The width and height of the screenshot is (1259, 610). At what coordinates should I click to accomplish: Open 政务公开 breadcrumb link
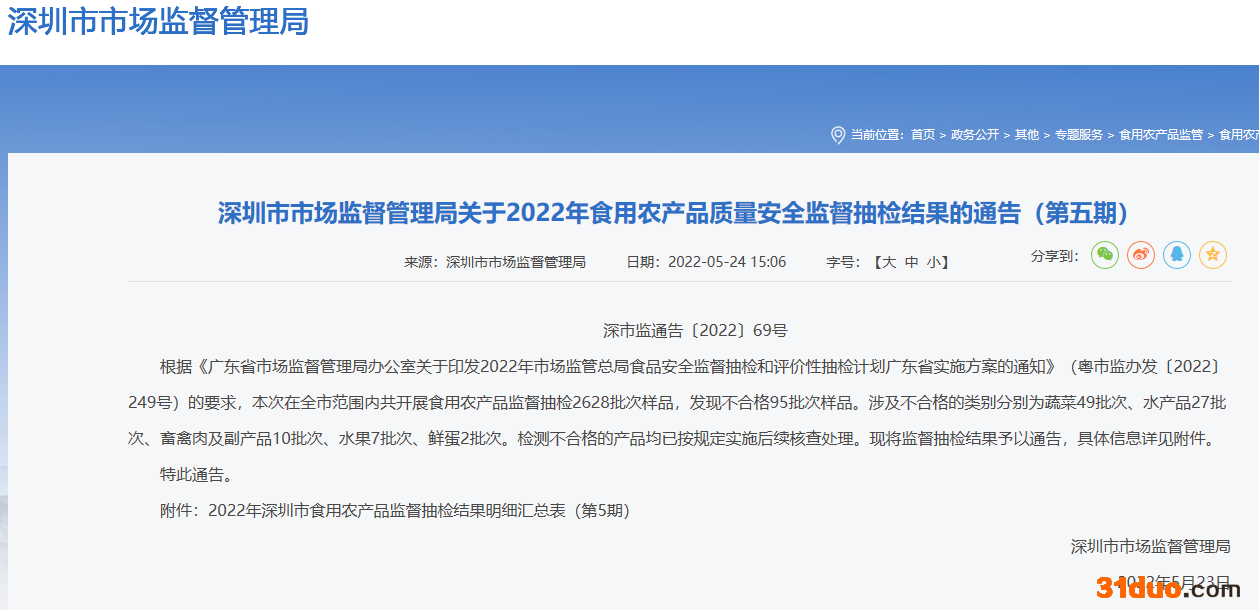(x=974, y=135)
